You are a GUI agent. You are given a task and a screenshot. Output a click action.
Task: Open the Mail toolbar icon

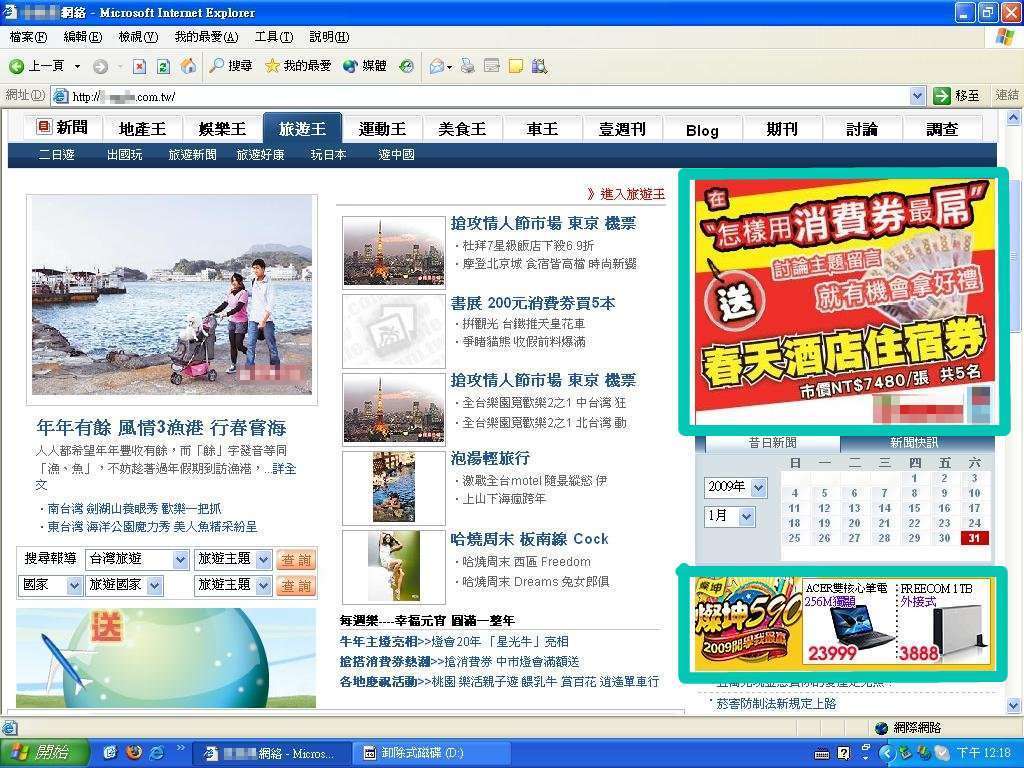(x=437, y=66)
